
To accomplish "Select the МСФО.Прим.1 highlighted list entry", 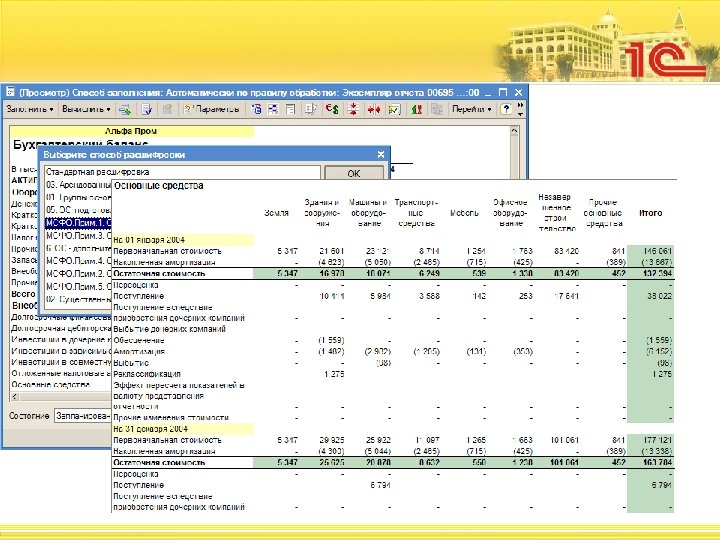I will coord(78,223).
